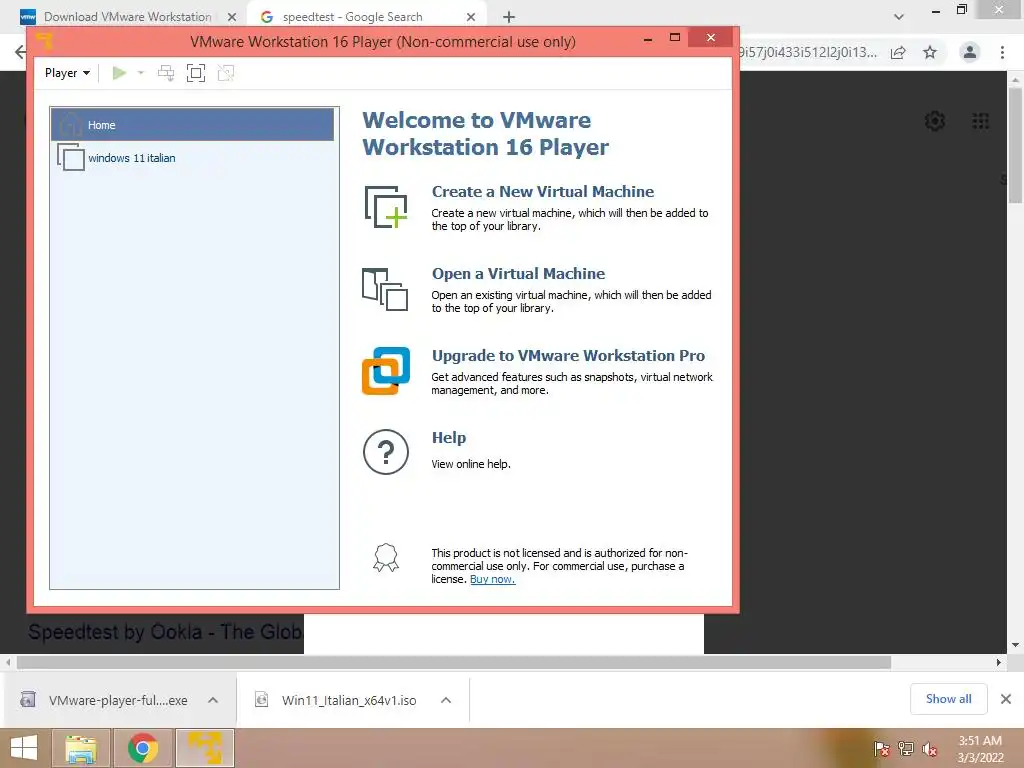
Task: Open Chrome tab search chevron
Action: pos(899,17)
